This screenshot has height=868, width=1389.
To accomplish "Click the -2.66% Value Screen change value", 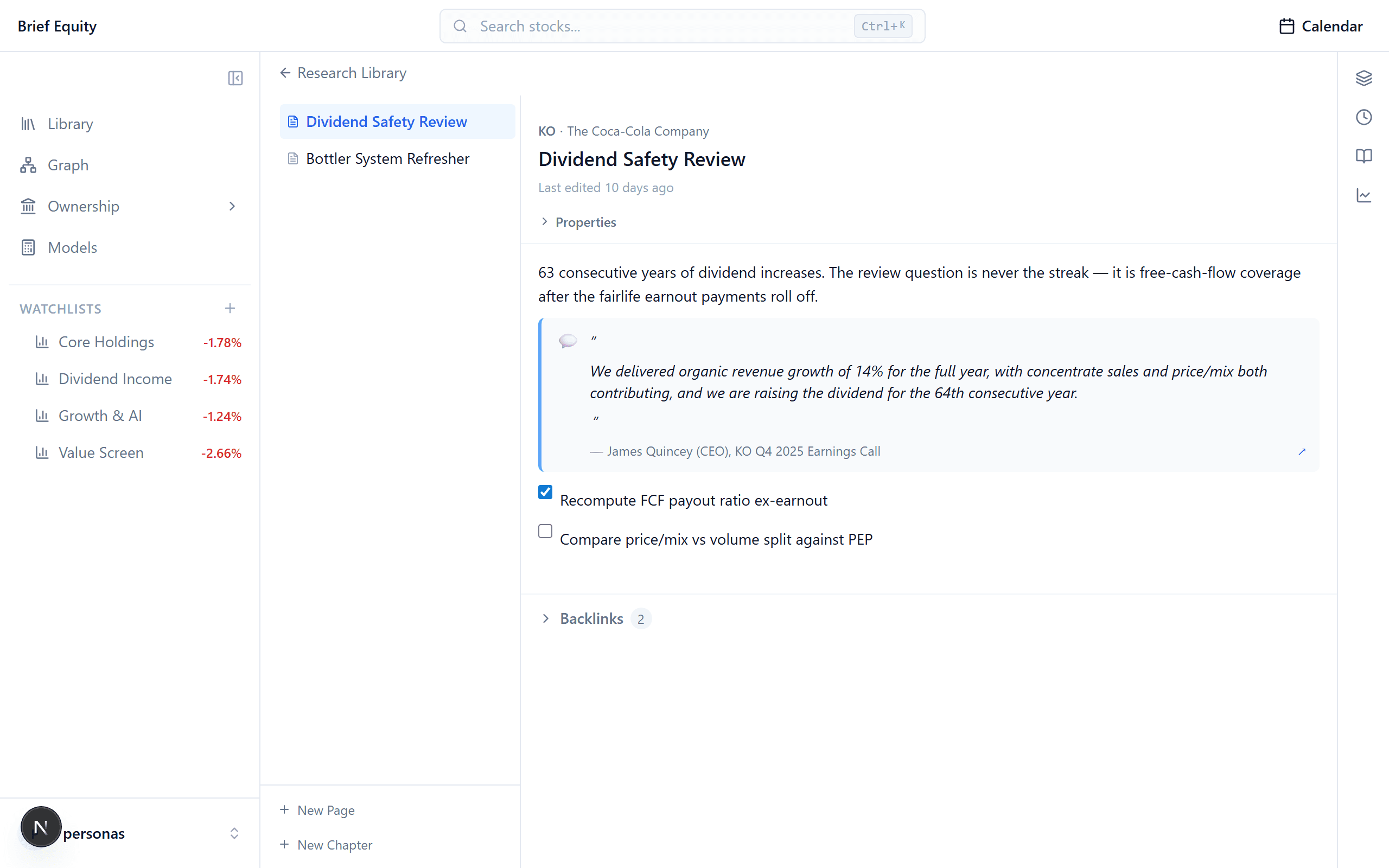I will click(x=221, y=454).
